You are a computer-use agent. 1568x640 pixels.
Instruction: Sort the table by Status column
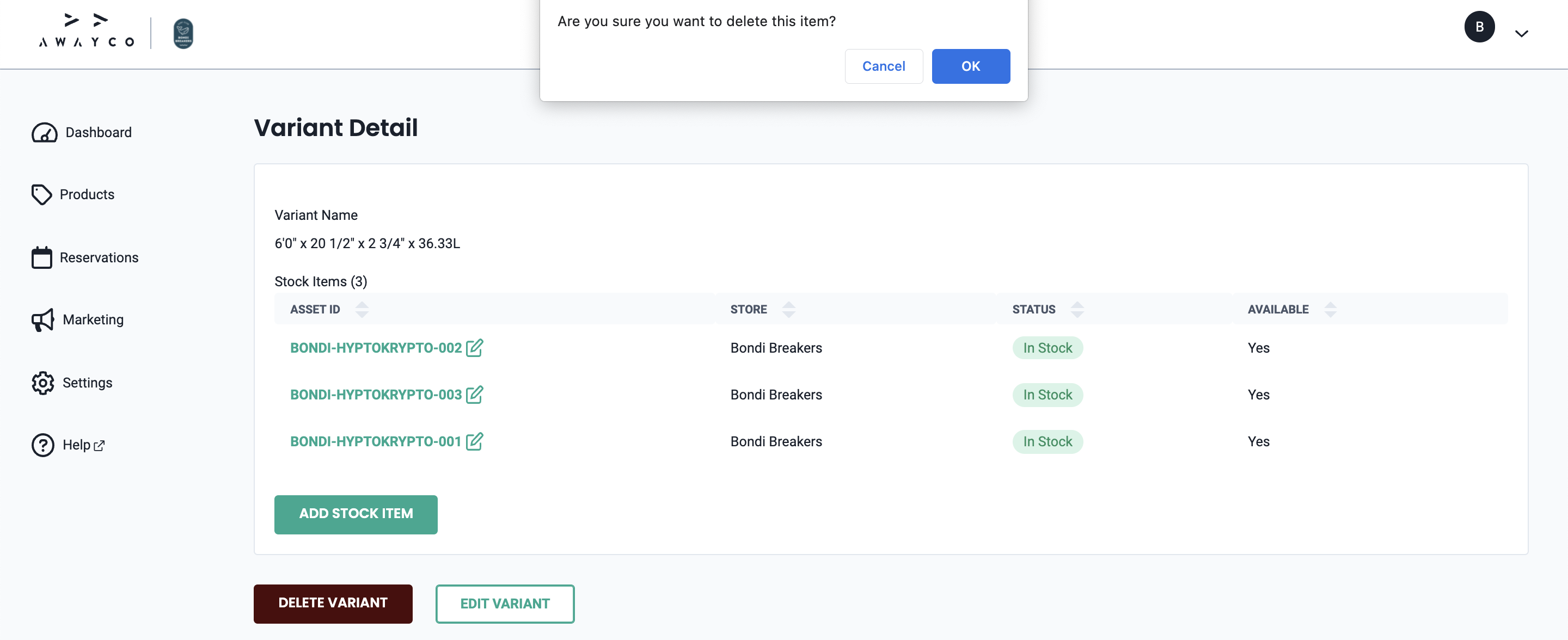1077,310
